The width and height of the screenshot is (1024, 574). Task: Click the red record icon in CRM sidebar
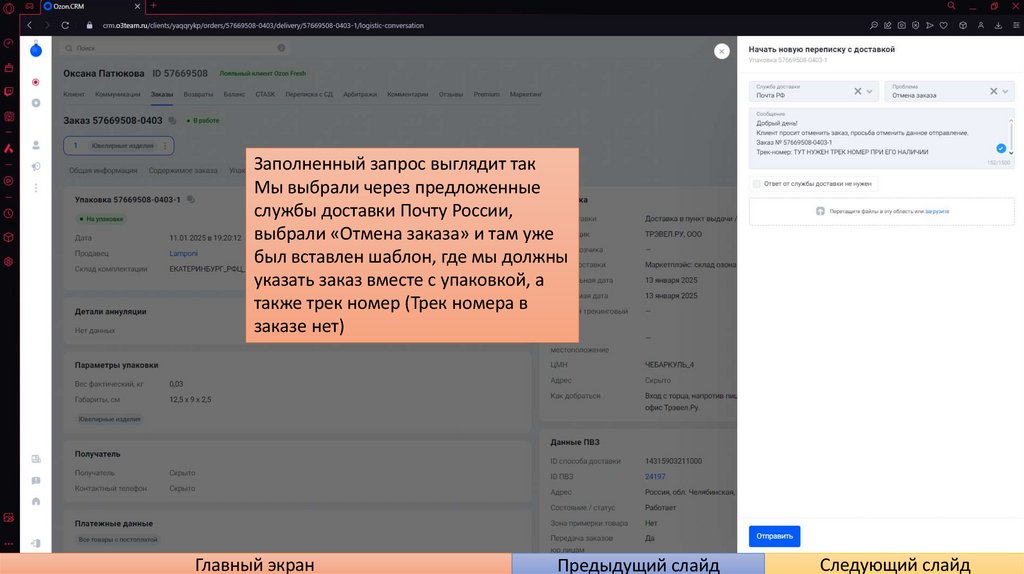[x=36, y=82]
